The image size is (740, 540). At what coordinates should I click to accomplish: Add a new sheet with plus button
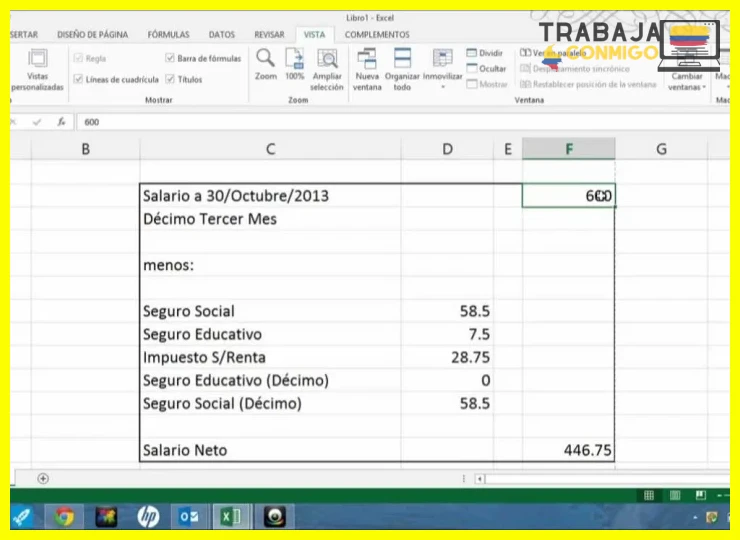[x=43, y=479]
